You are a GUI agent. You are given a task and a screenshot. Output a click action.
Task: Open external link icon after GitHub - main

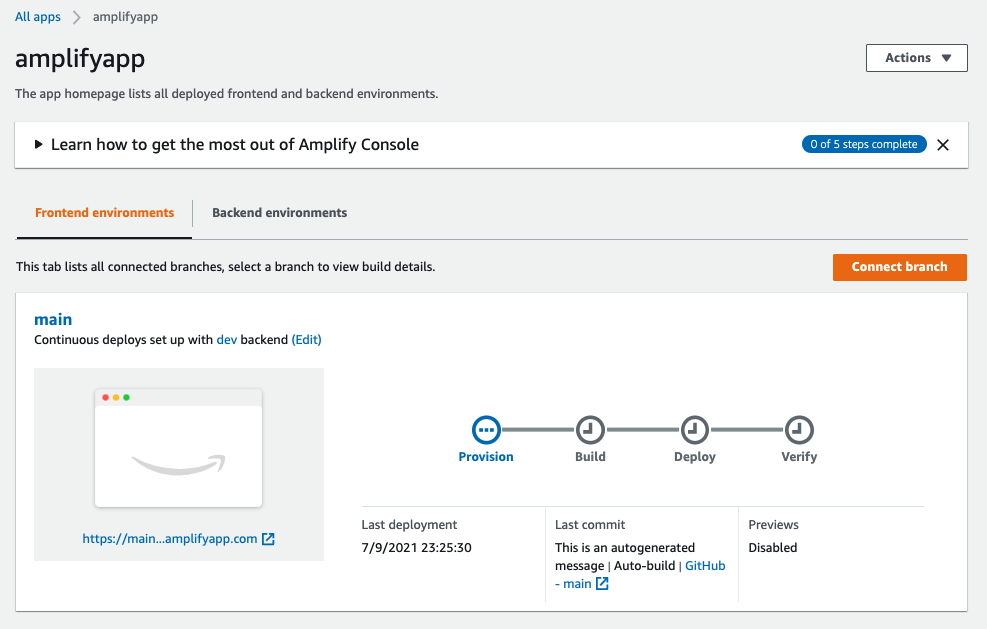pyautogui.click(x=602, y=584)
